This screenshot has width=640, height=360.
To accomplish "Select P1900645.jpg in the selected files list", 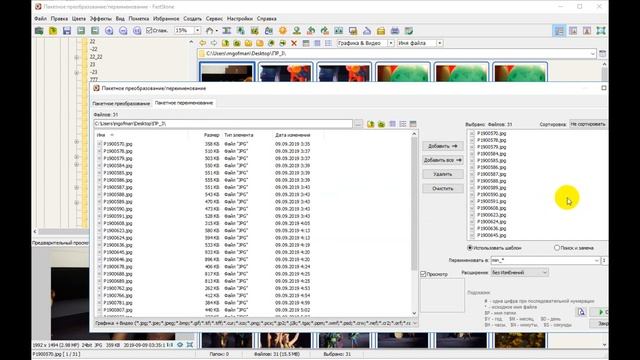I will (x=491, y=235).
